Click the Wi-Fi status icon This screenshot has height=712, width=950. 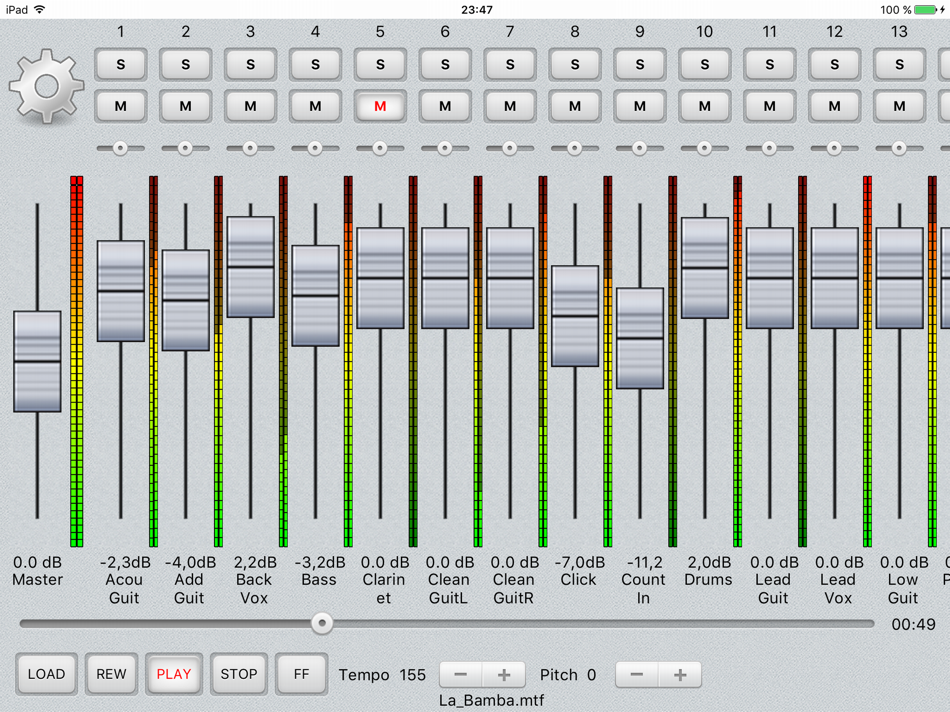(x=39, y=9)
